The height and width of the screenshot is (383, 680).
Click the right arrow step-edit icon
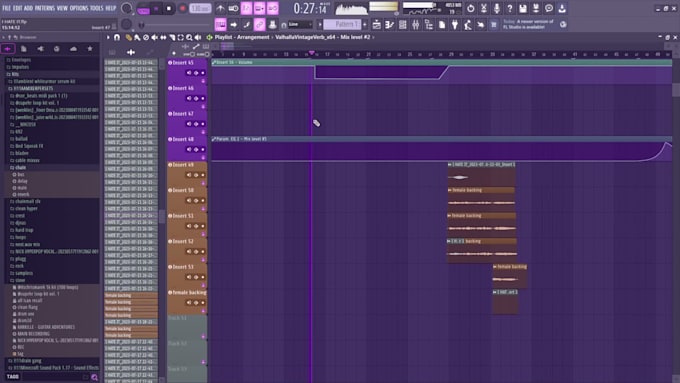pos(233,25)
